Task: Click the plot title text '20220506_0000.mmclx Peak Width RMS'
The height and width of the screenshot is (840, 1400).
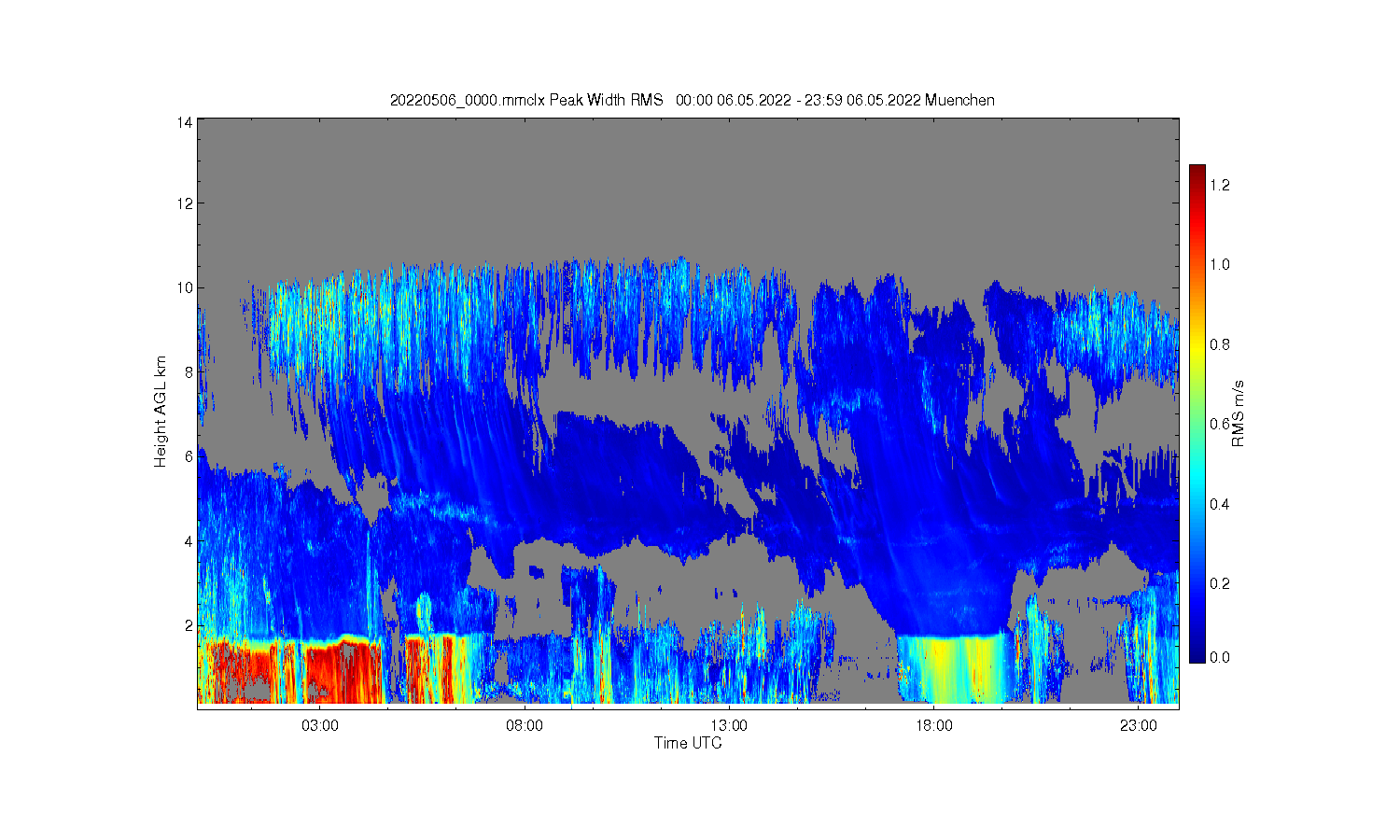Action: tap(526, 100)
